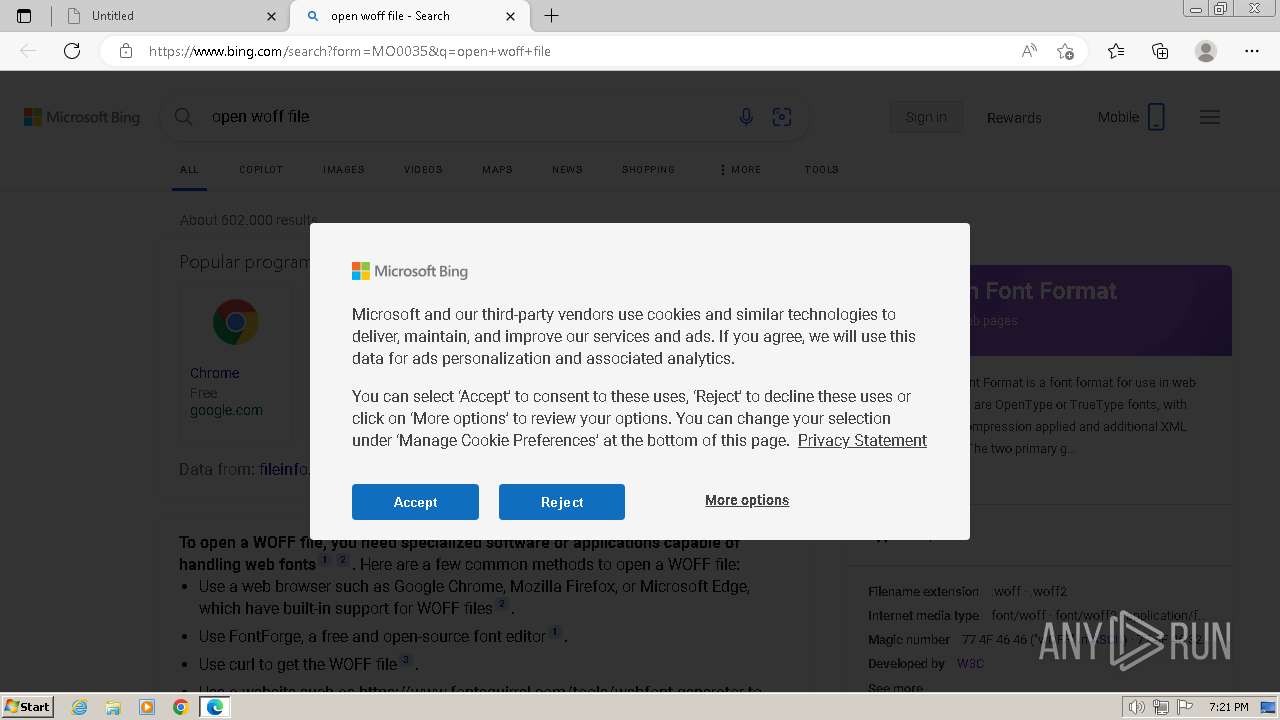Close the open woff file tab
Image resolution: width=1280 pixels, height=720 pixels.
tap(511, 16)
